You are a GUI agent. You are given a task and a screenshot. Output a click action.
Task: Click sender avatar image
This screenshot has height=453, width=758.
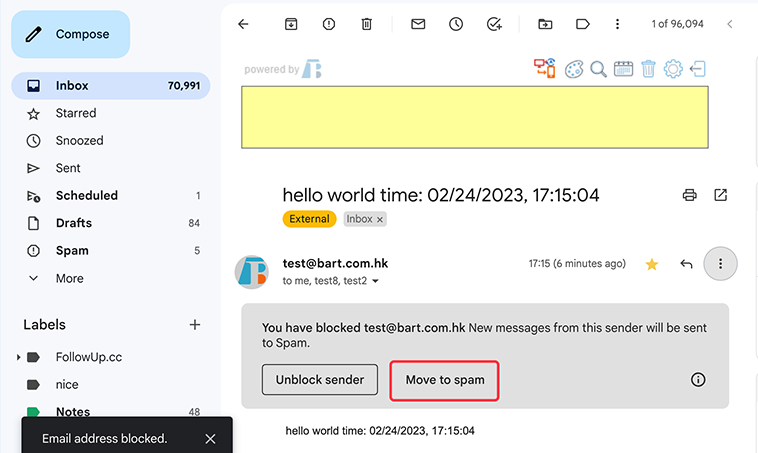point(251,272)
